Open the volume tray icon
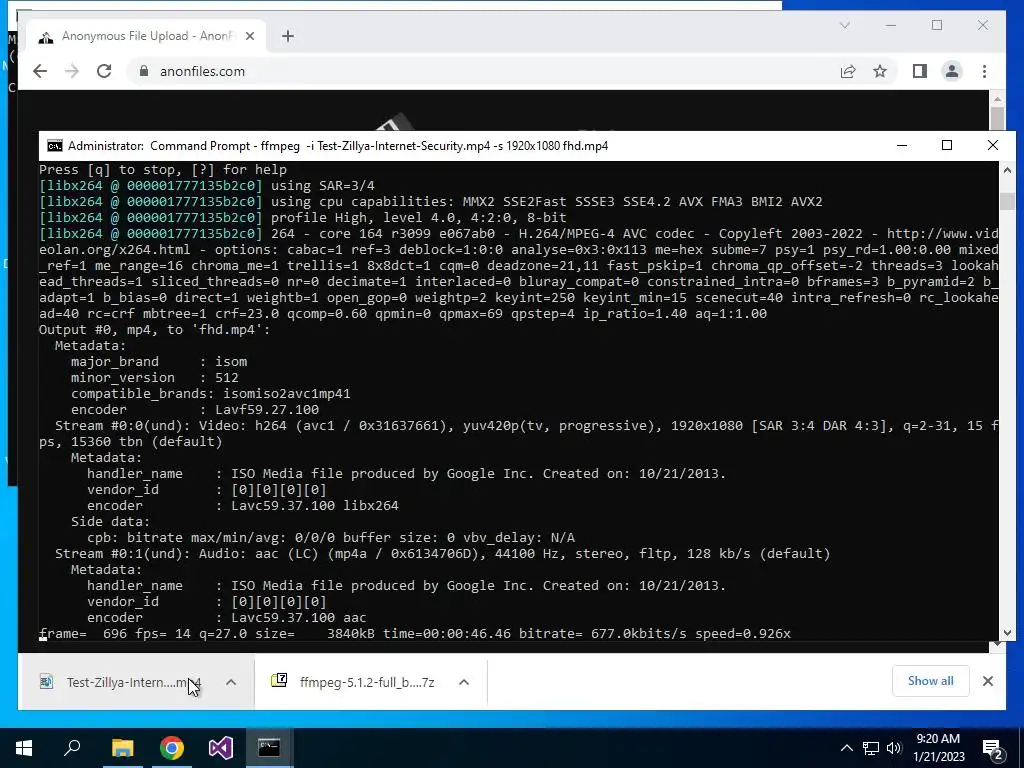Screen dimensions: 1024x768 (x=894, y=748)
